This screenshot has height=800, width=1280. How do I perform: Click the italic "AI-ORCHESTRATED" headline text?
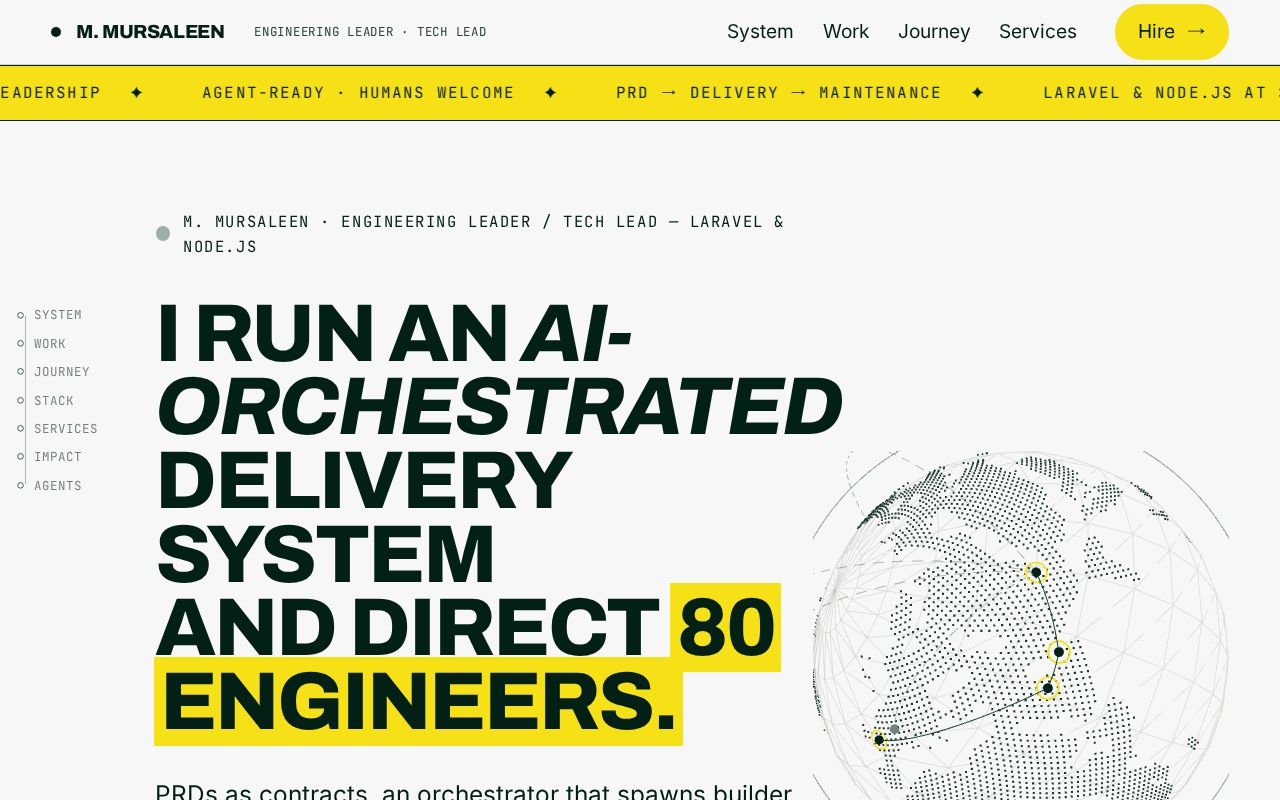tap(500, 370)
